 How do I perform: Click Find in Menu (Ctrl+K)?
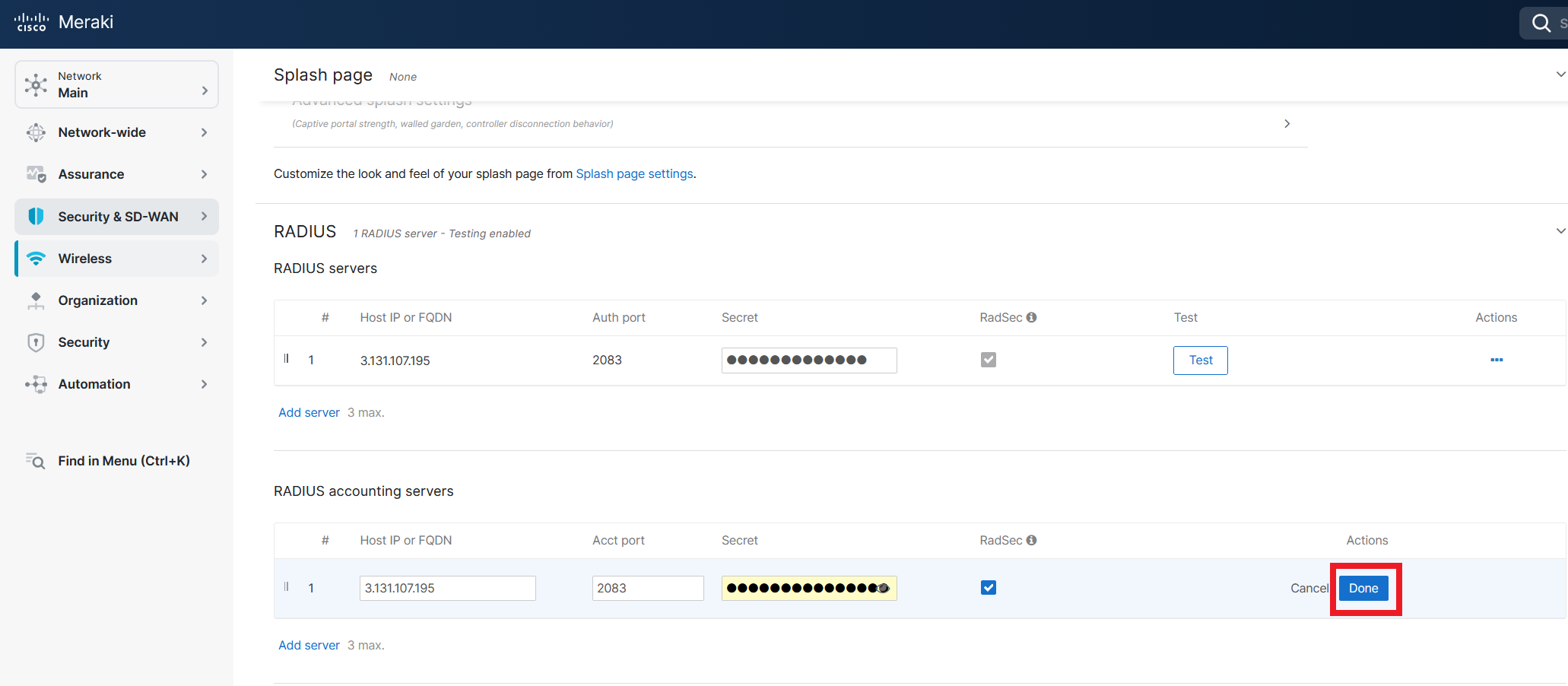[x=124, y=461]
